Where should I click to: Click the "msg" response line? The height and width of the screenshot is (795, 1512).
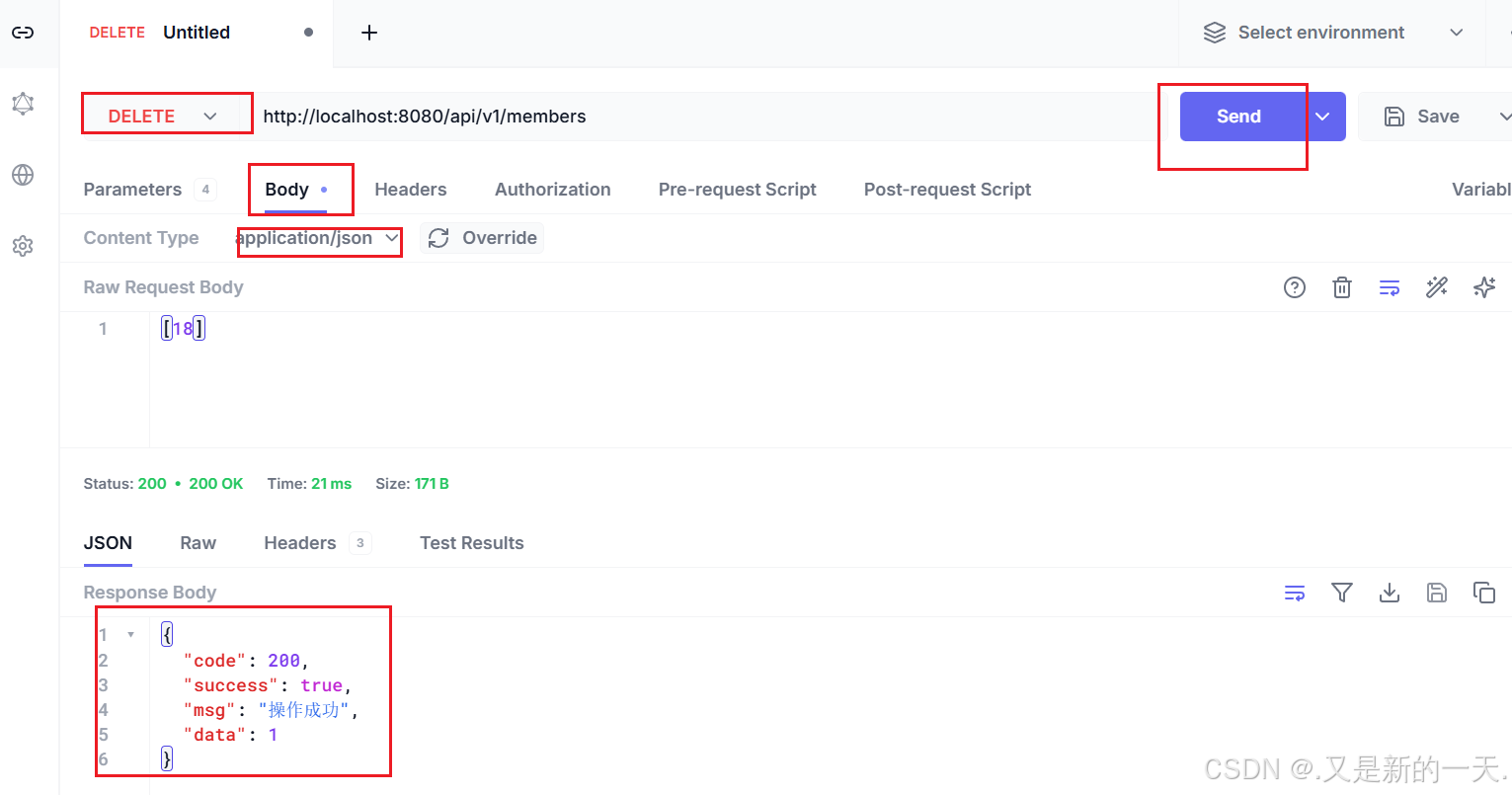tap(271, 710)
